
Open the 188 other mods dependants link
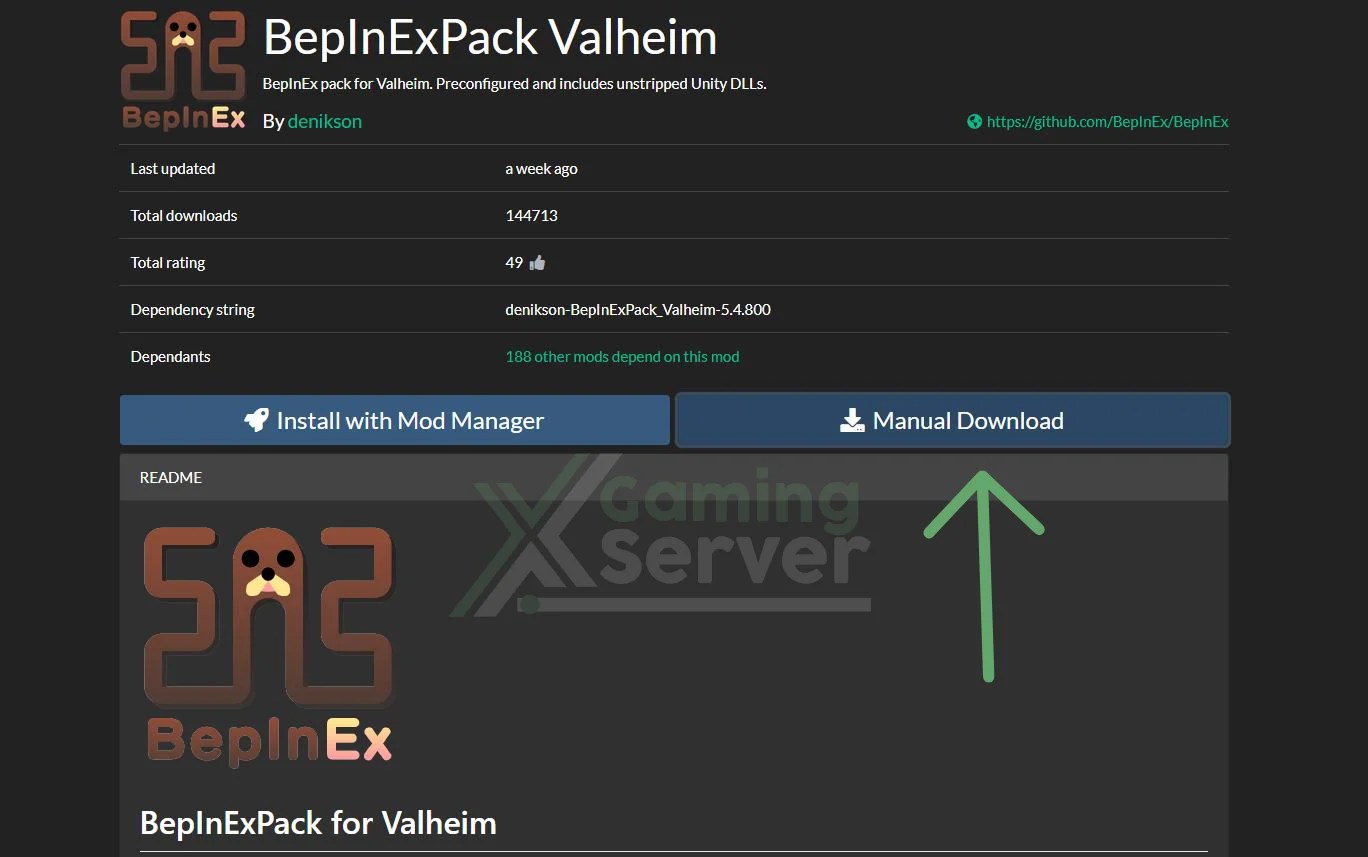click(x=622, y=357)
